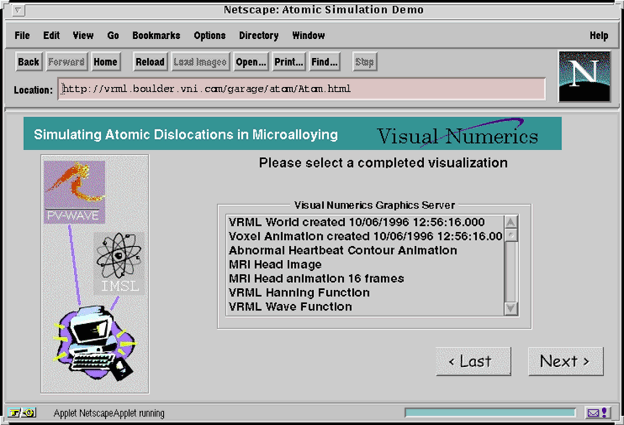Select 'MRI Head Image' list item
This screenshot has height=425, width=624.
[x=365, y=264]
